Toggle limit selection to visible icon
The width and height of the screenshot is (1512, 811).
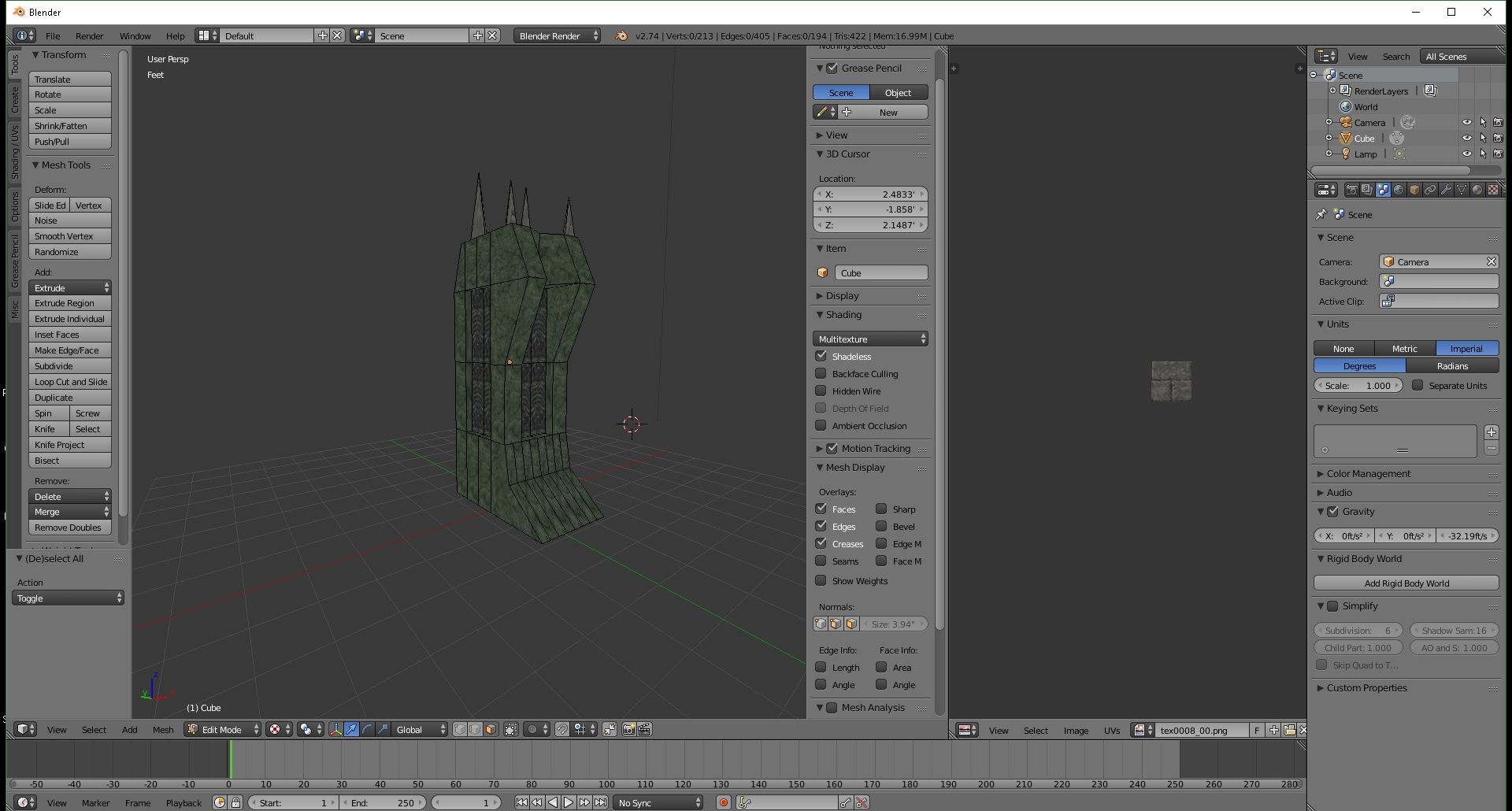511,730
